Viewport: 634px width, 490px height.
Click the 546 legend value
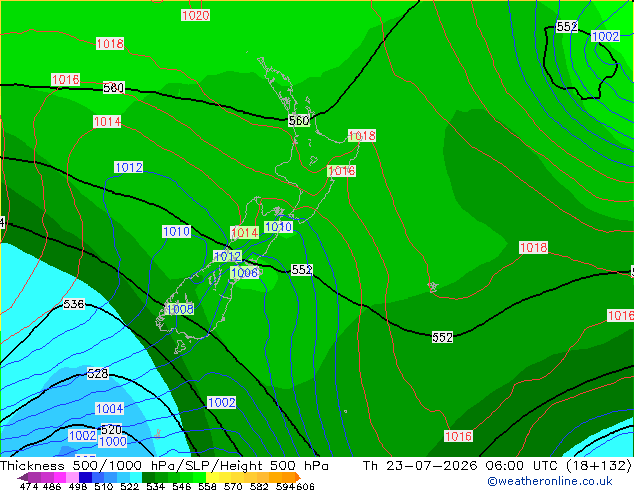[x=182, y=486]
